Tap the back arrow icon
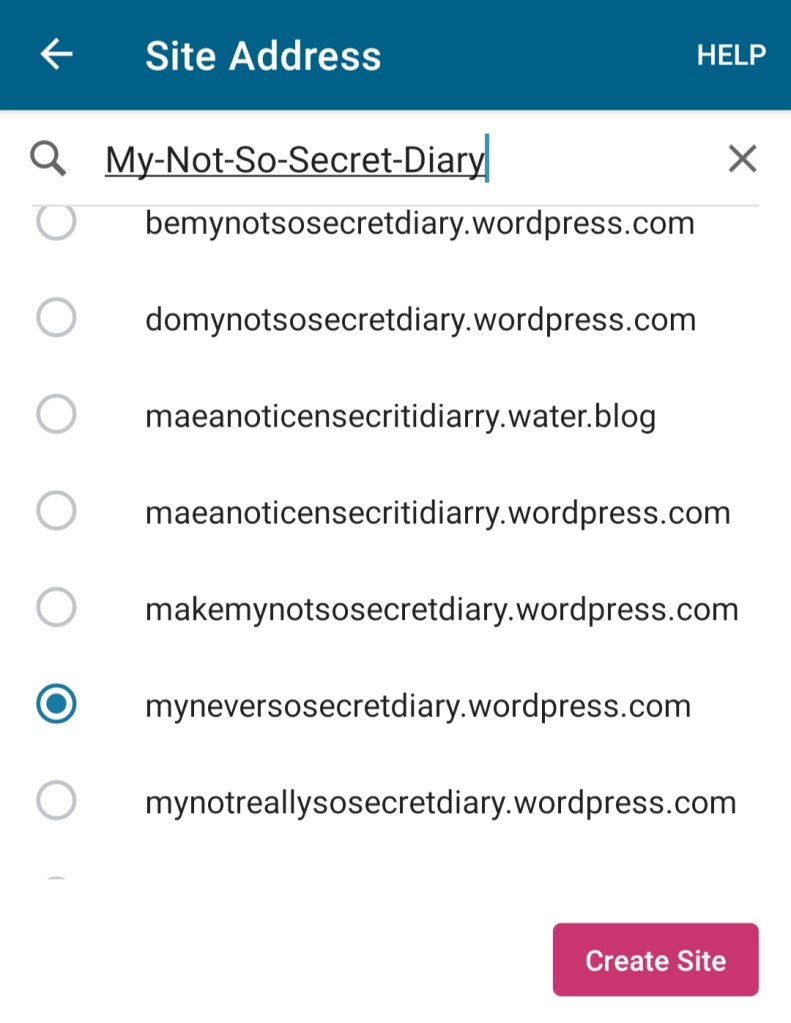 [x=57, y=55]
